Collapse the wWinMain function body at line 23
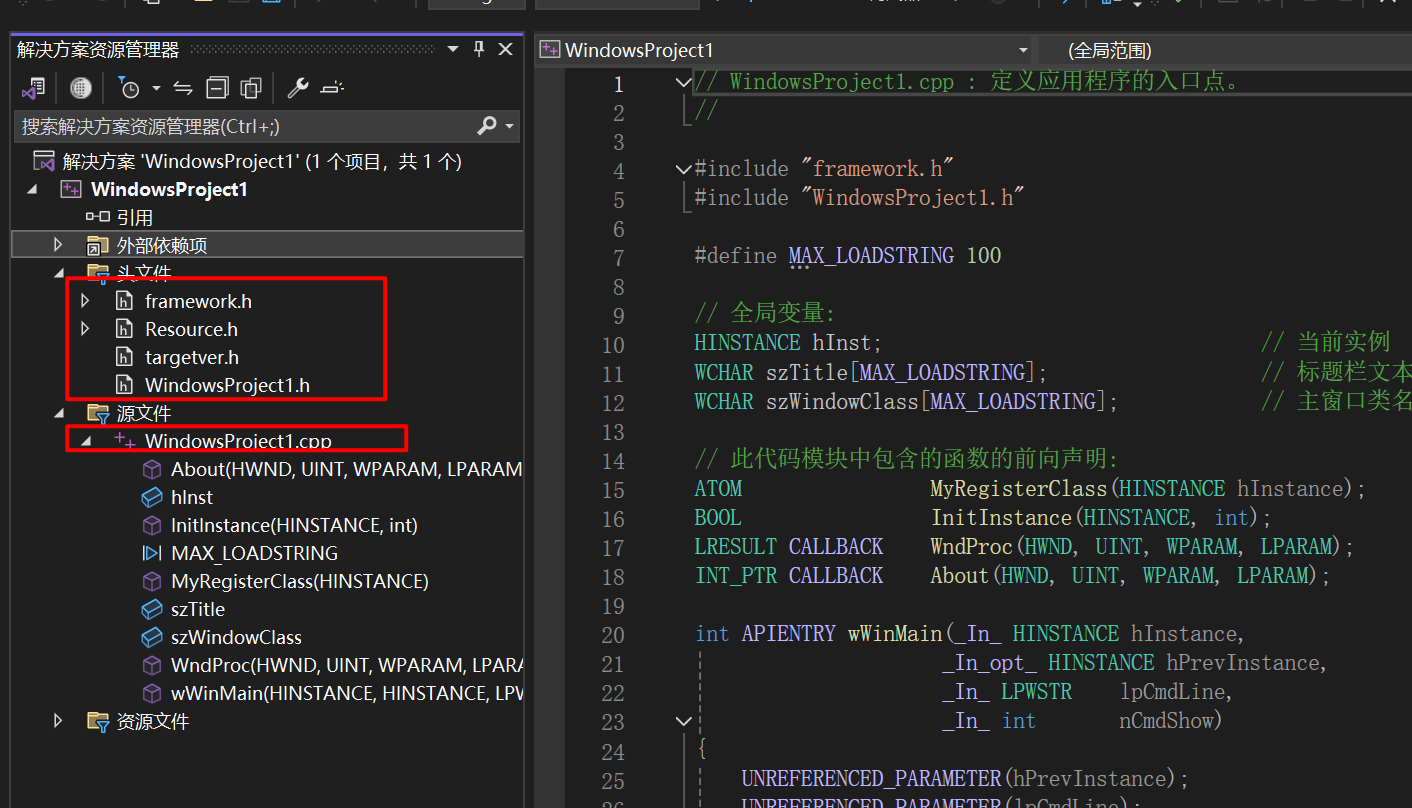The image size is (1412, 808). coord(683,721)
